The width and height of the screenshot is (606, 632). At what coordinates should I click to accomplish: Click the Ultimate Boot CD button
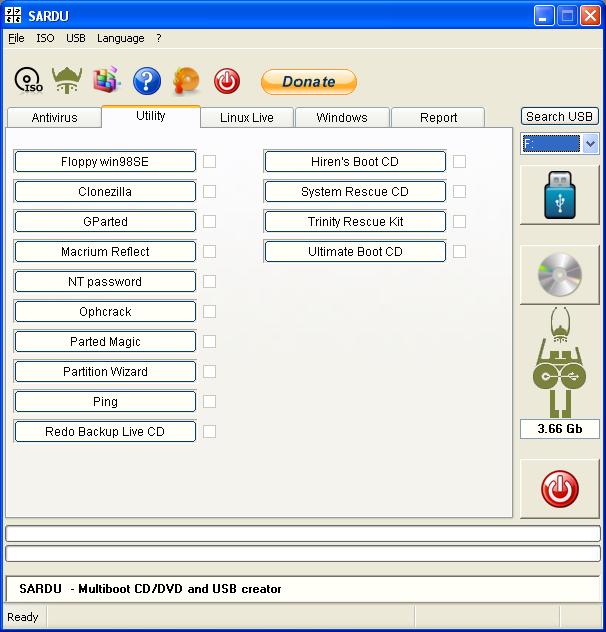pyautogui.click(x=355, y=252)
